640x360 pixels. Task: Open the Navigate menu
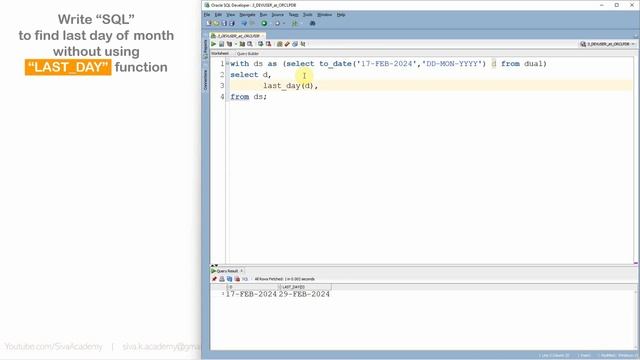(x=247, y=15)
